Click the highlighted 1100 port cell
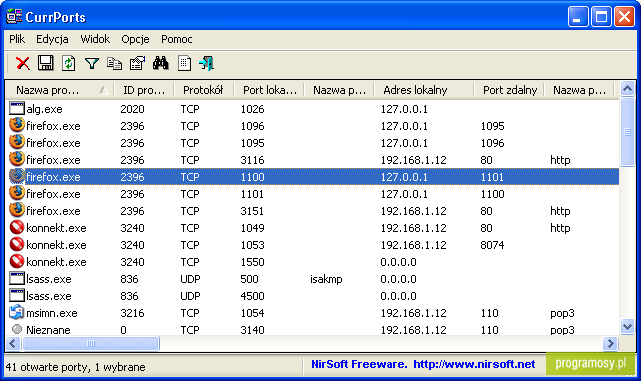This screenshot has width=641, height=381. tap(252, 177)
